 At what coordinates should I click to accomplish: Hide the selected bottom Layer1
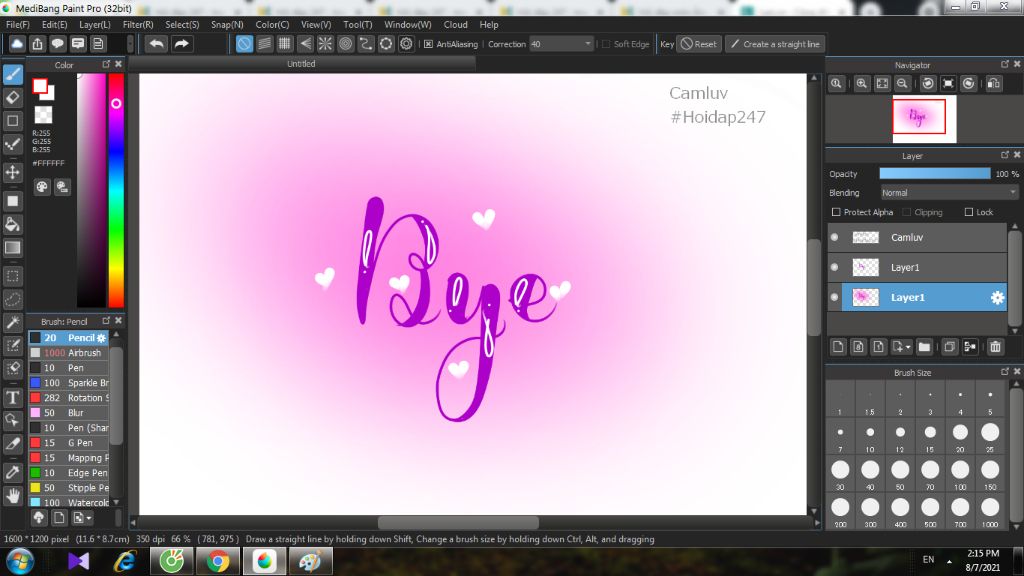(835, 298)
